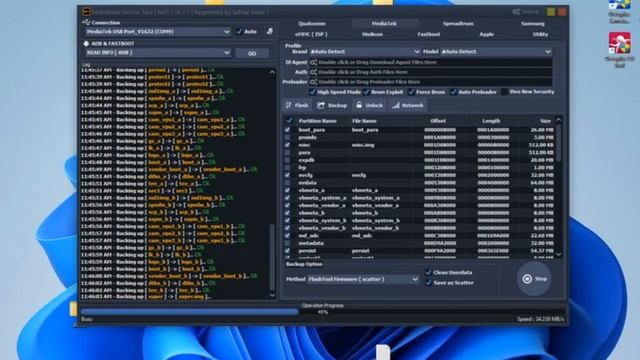Select the Modem tab
Image resolution: width=640 pixels, height=360 pixels.
click(x=372, y=34)
